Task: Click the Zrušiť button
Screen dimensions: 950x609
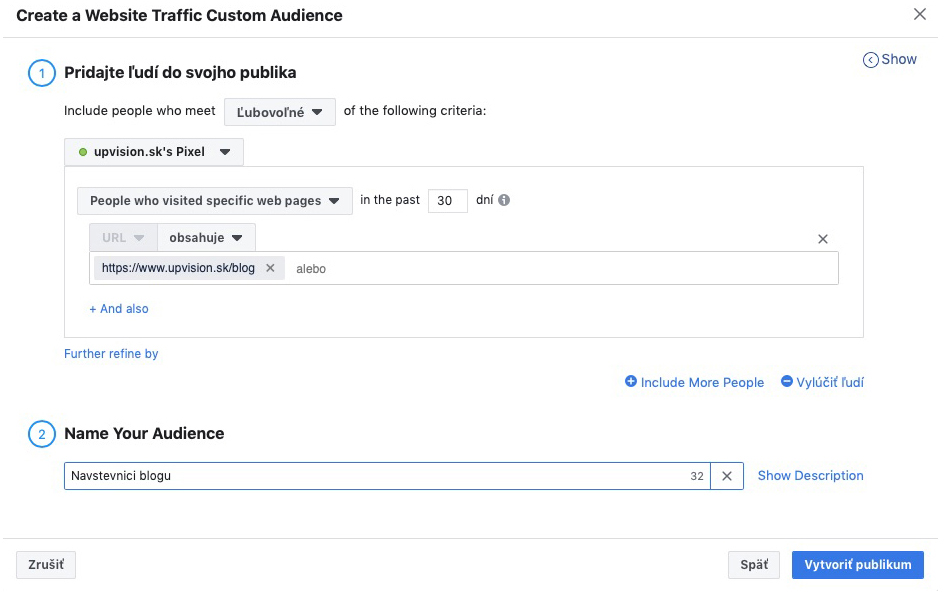Action: (x=46, y=565)
